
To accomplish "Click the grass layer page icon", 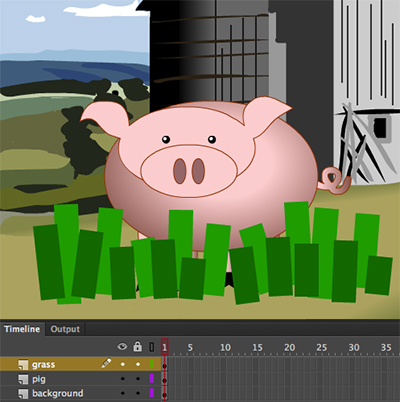I will tap(23, 364).
